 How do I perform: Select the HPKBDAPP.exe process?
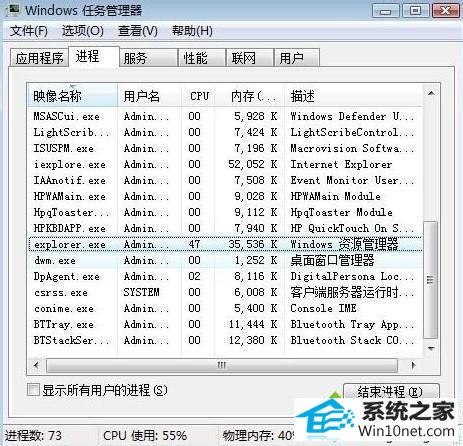(x=225, y=228)
